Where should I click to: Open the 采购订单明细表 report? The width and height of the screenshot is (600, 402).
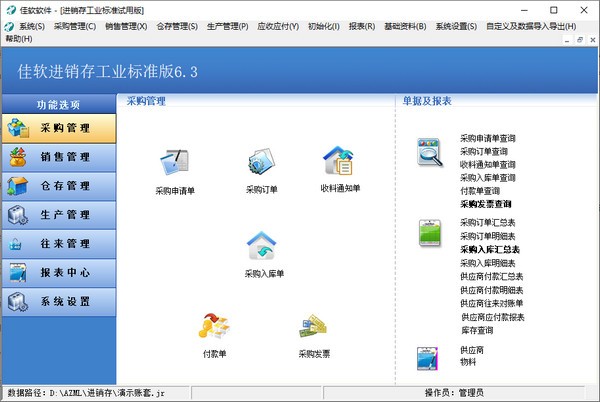(x=488, y=236)
